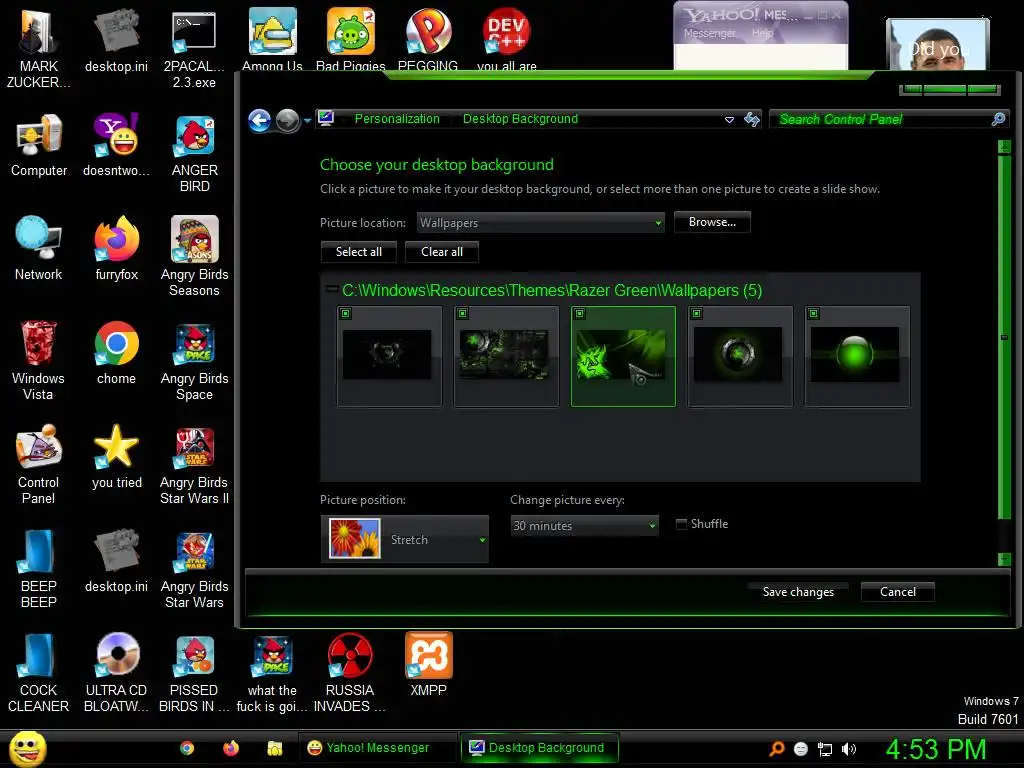This screenshot has width=1024, height=768.
Task: Click the refresh icon beside the address bar
Action: (x=752, y=120)
